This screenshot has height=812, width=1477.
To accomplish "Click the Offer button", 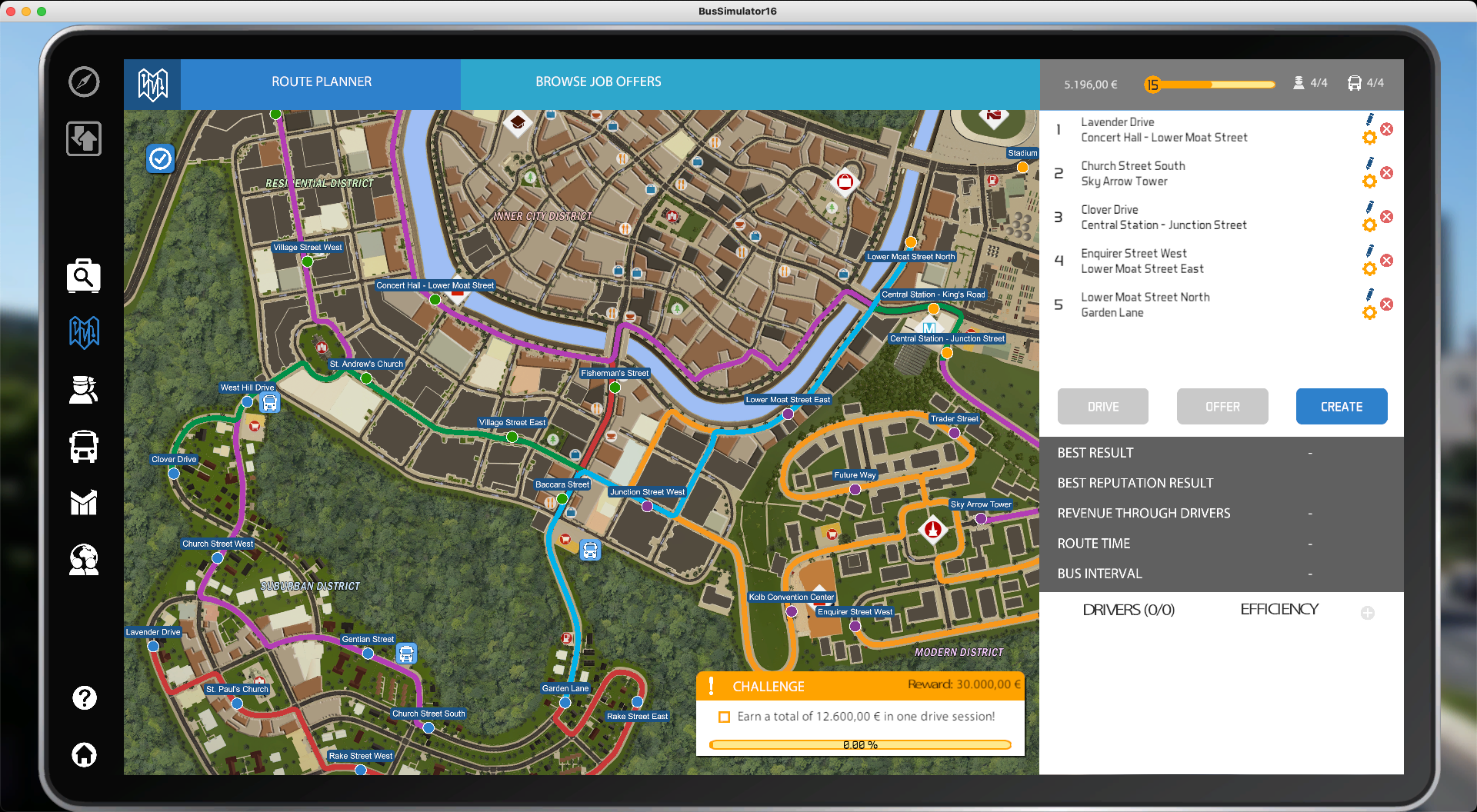I will [x=1222, y=407].
